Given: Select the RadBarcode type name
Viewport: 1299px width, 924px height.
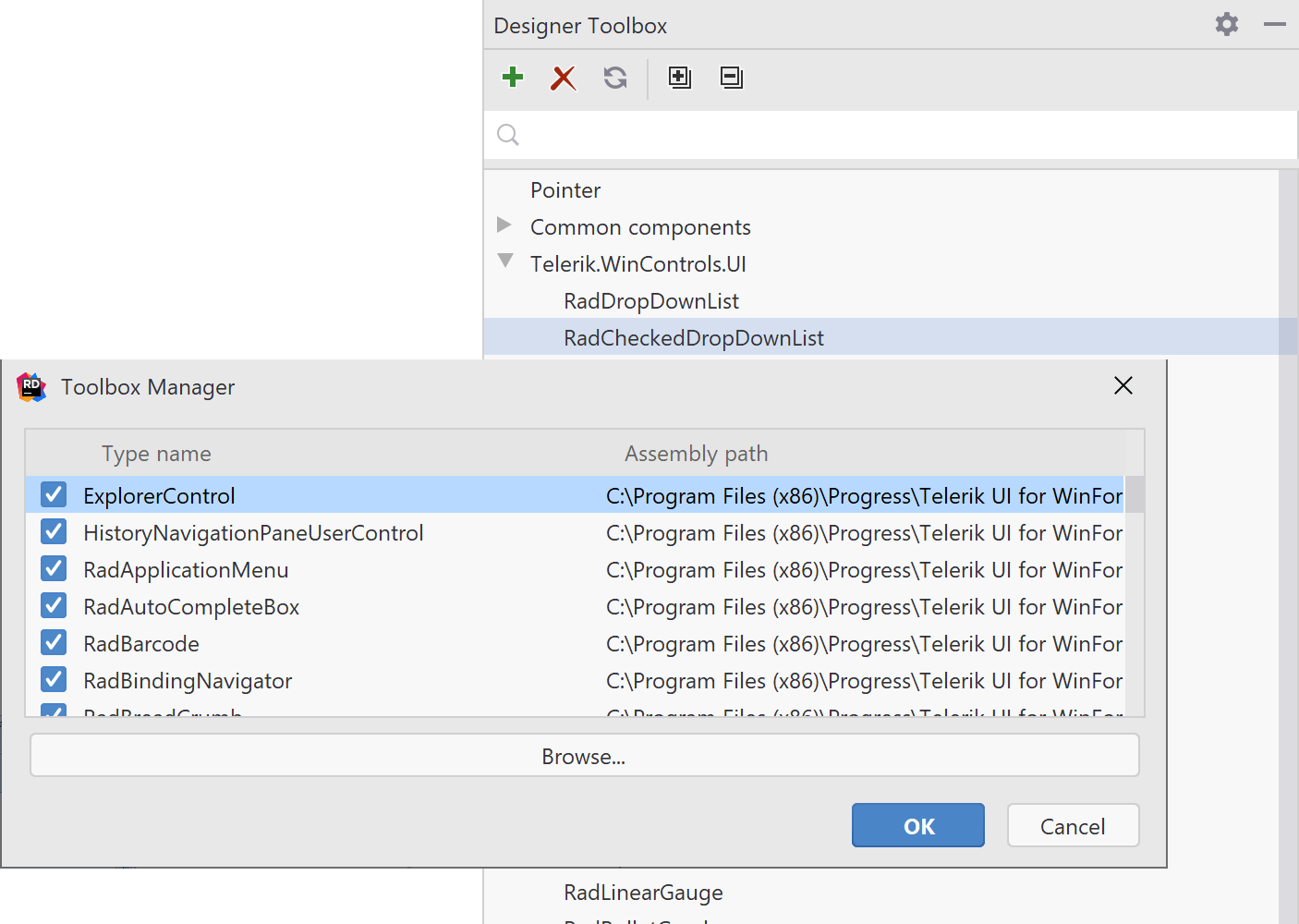Looking at the screenshot, I should pos(141,644).
